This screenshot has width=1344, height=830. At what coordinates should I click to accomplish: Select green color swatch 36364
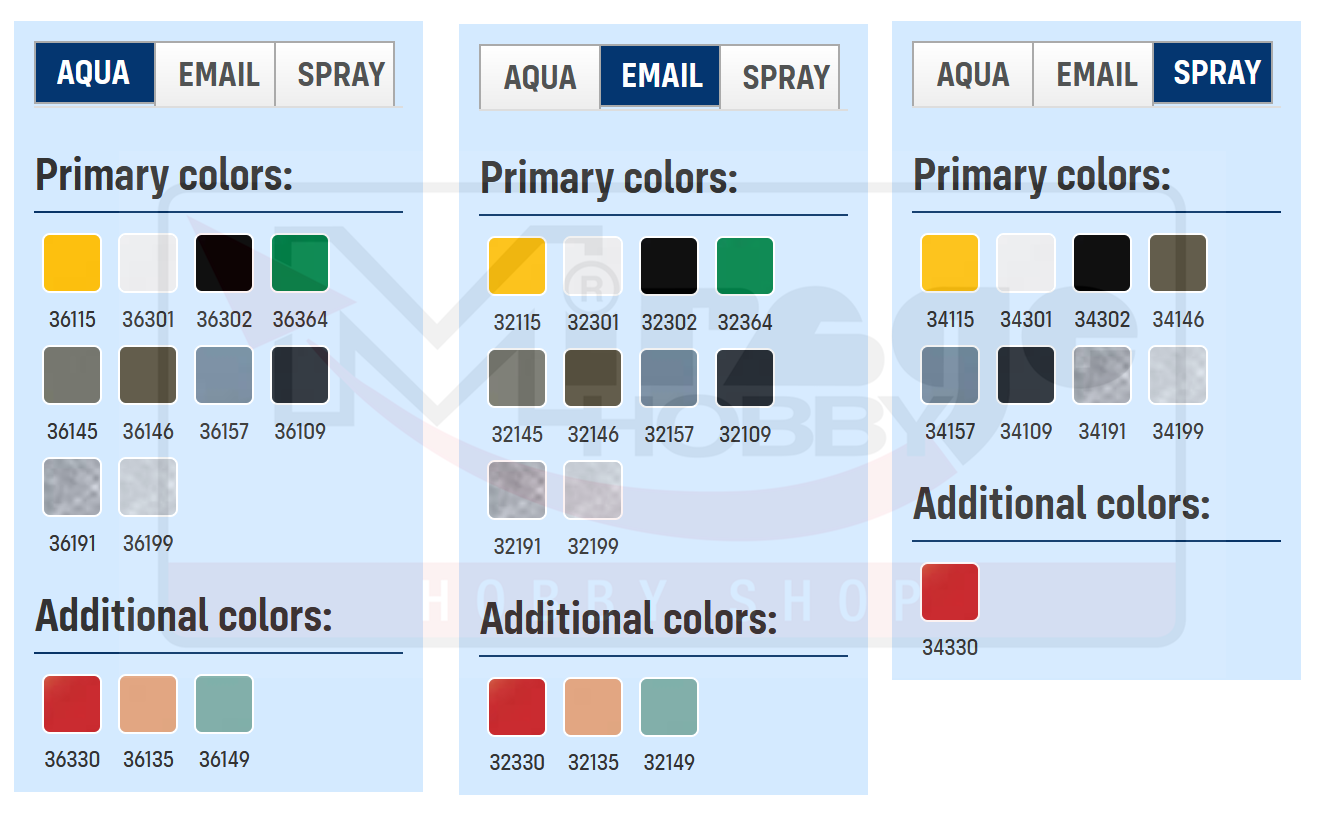tap(300, 263)
